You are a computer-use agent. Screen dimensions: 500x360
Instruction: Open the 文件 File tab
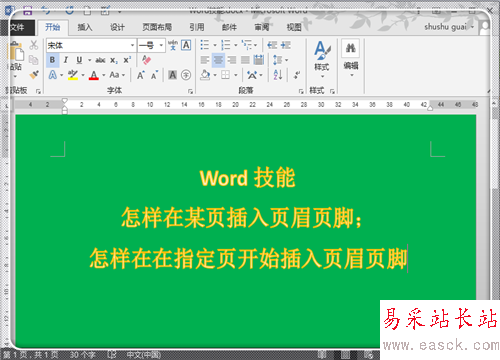point(17,27)
